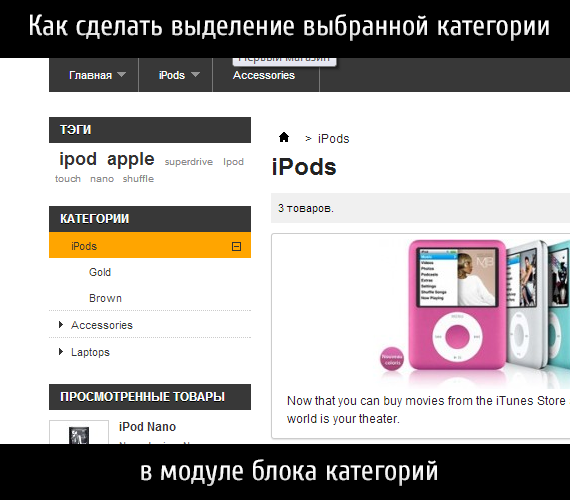Click the iPod Nano product thumbnail
This screenshot has width=570, height=500.
coord(79,433)
